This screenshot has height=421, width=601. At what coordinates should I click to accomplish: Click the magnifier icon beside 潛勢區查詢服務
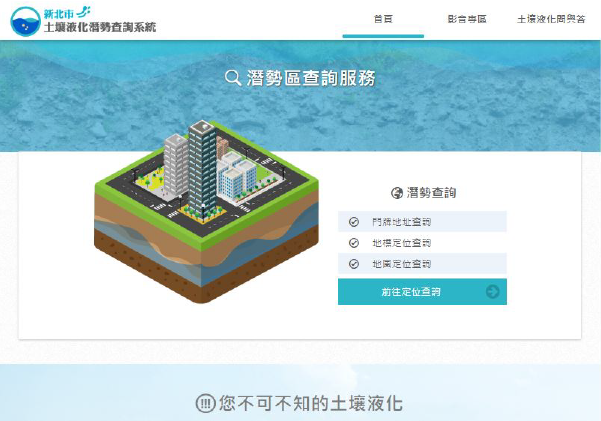point(233,78)
